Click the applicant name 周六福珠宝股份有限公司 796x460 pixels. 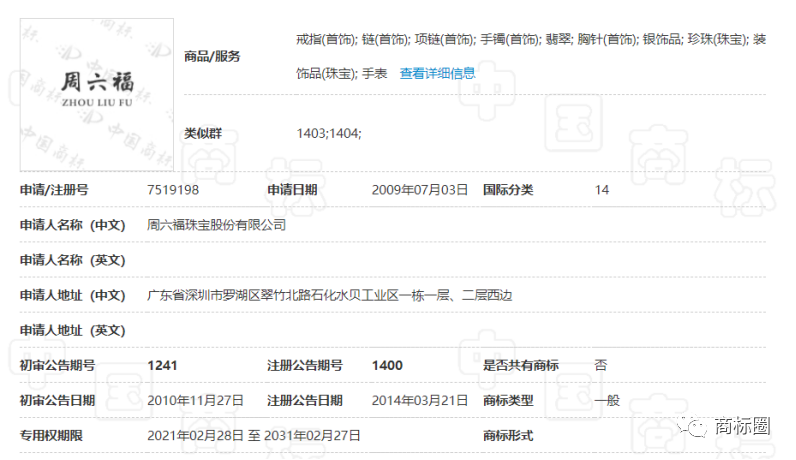coord(216,225)
